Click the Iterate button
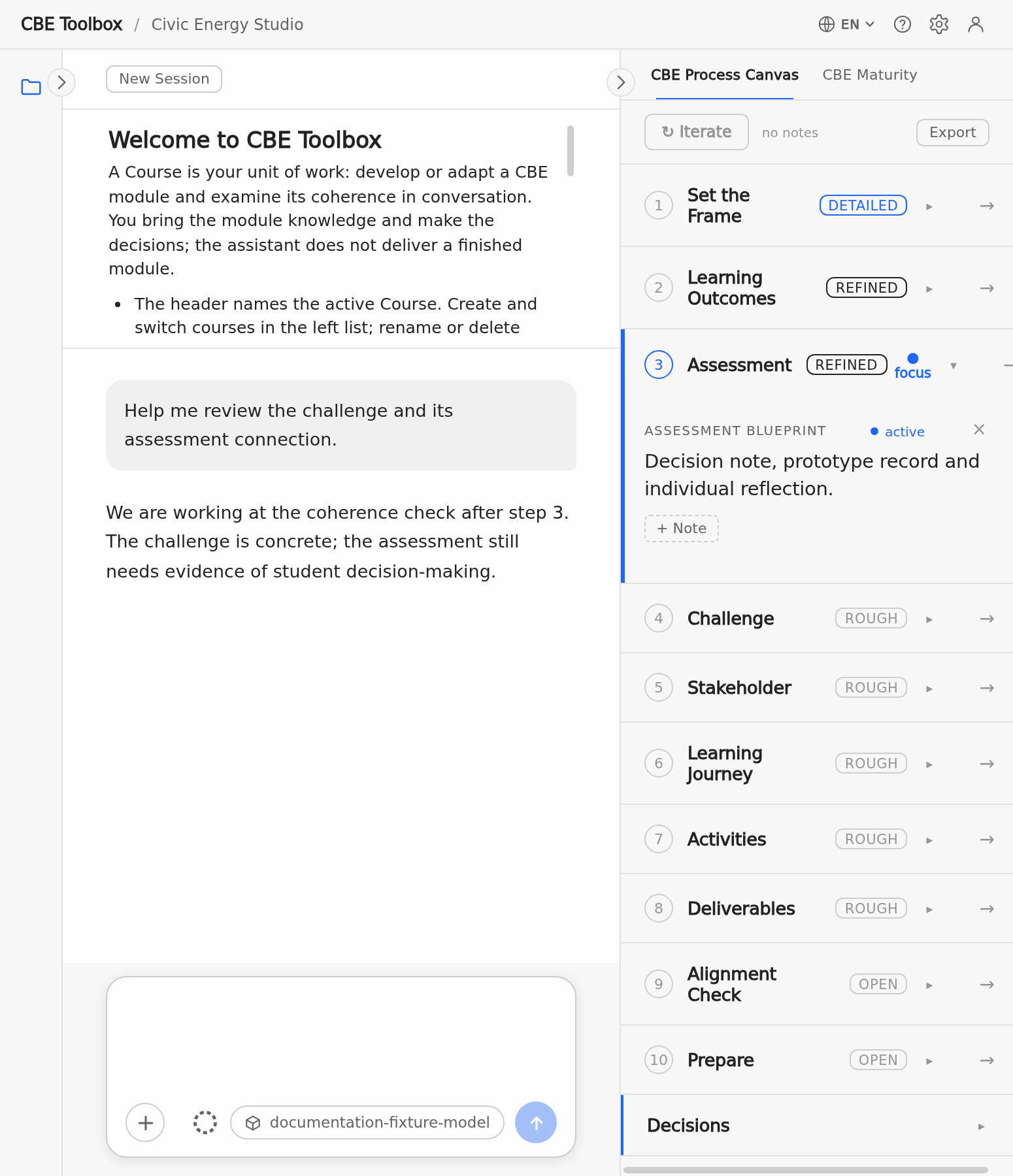The image size is (1013, 1176). pyautogui.click(x=697, y=132)
